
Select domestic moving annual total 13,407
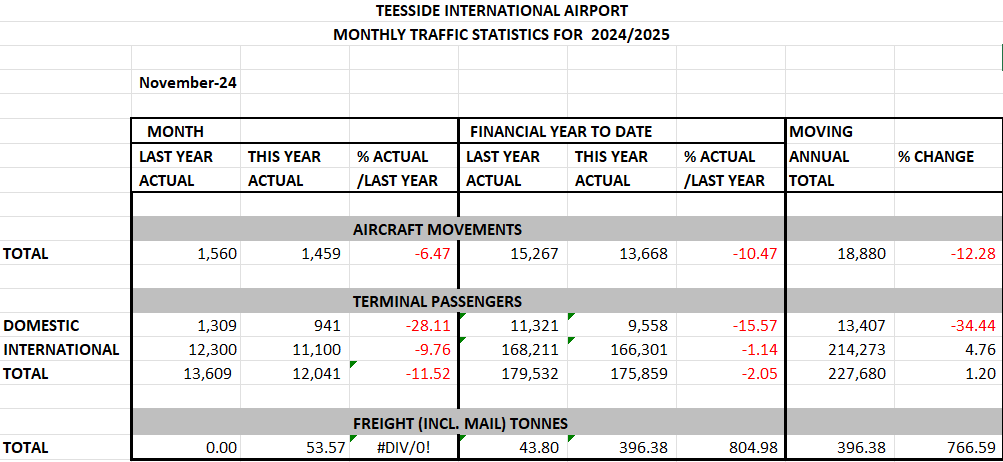click(x=840, y=326)
